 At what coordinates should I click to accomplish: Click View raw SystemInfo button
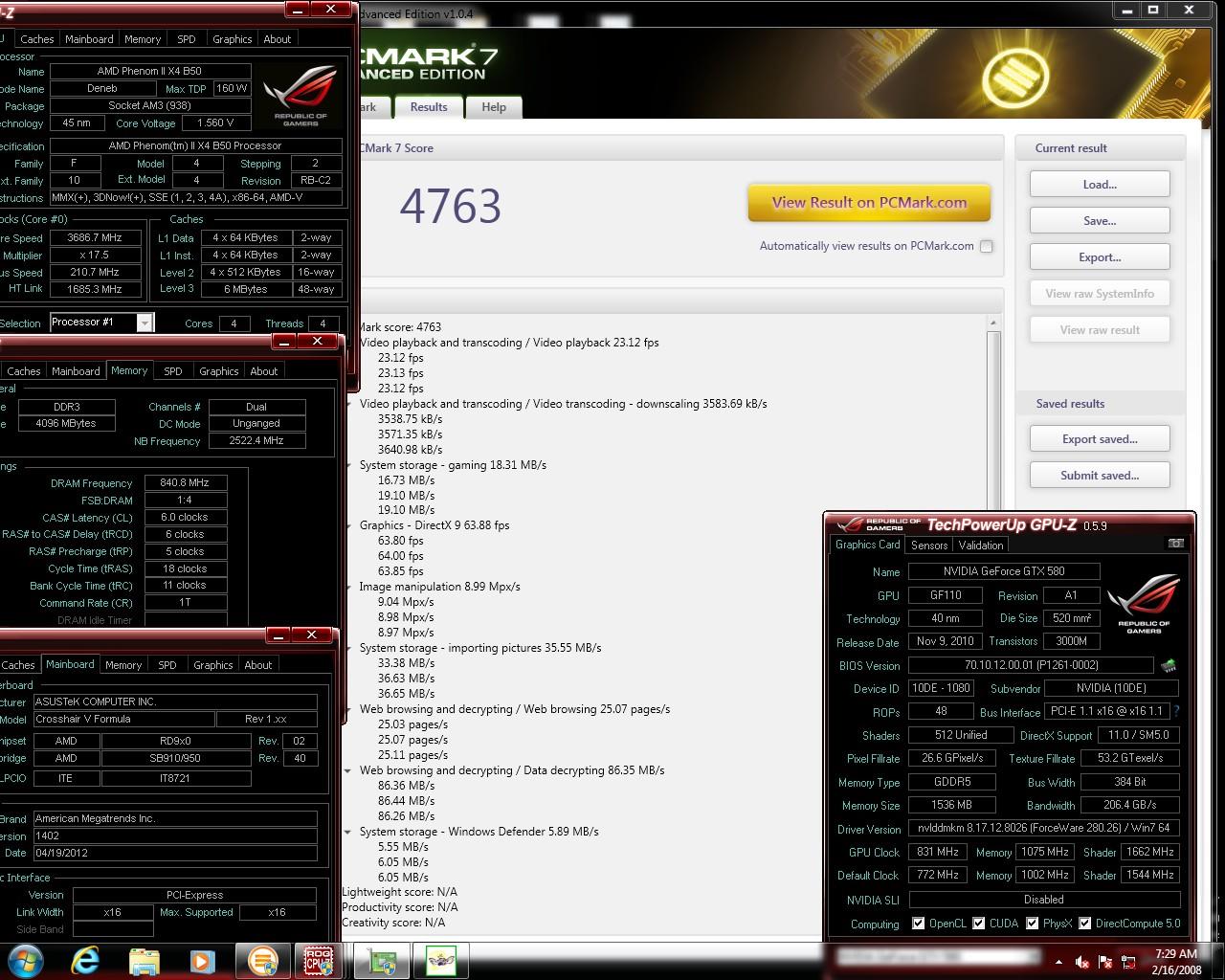pyautogui.click(x=1100, y=294)
